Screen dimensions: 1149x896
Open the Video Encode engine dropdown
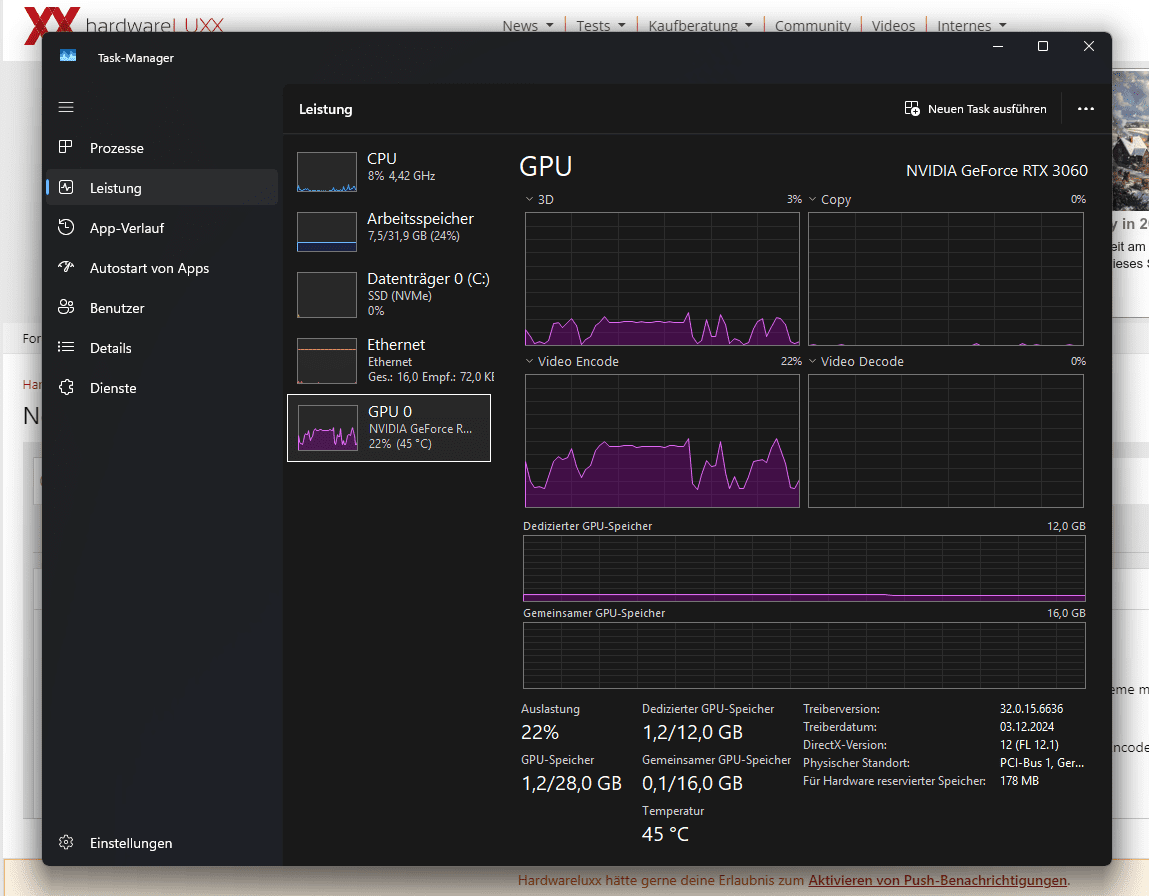click(x=530, y=361)
